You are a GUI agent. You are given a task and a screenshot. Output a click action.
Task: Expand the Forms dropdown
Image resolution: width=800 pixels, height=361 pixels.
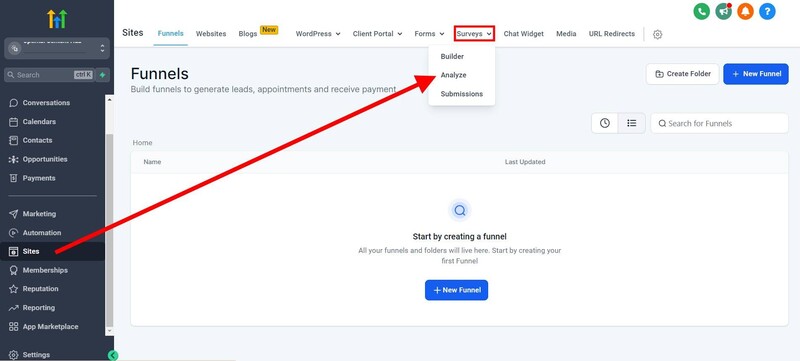coord(429,34)
